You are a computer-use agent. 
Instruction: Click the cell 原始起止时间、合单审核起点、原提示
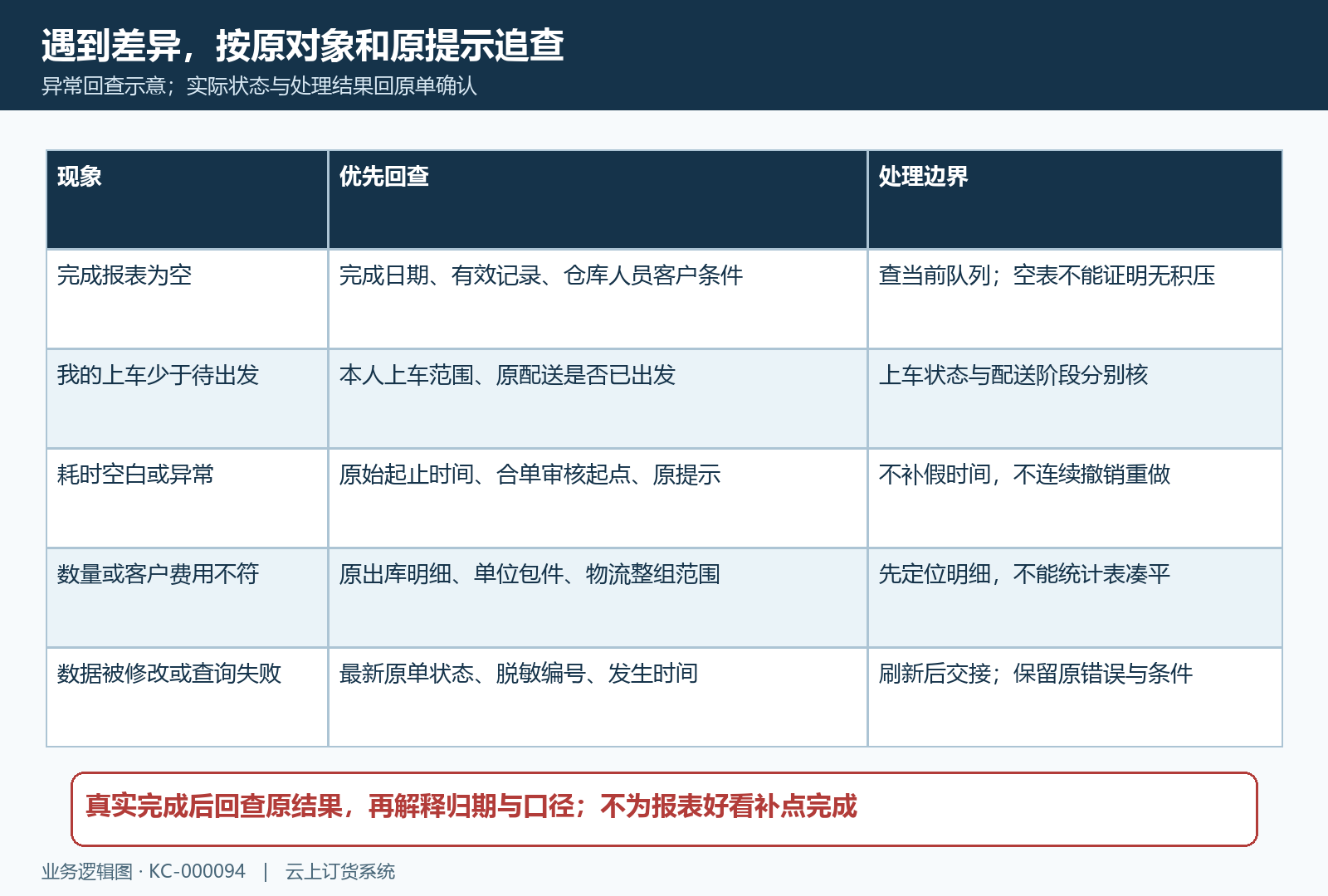pos(598,498)
